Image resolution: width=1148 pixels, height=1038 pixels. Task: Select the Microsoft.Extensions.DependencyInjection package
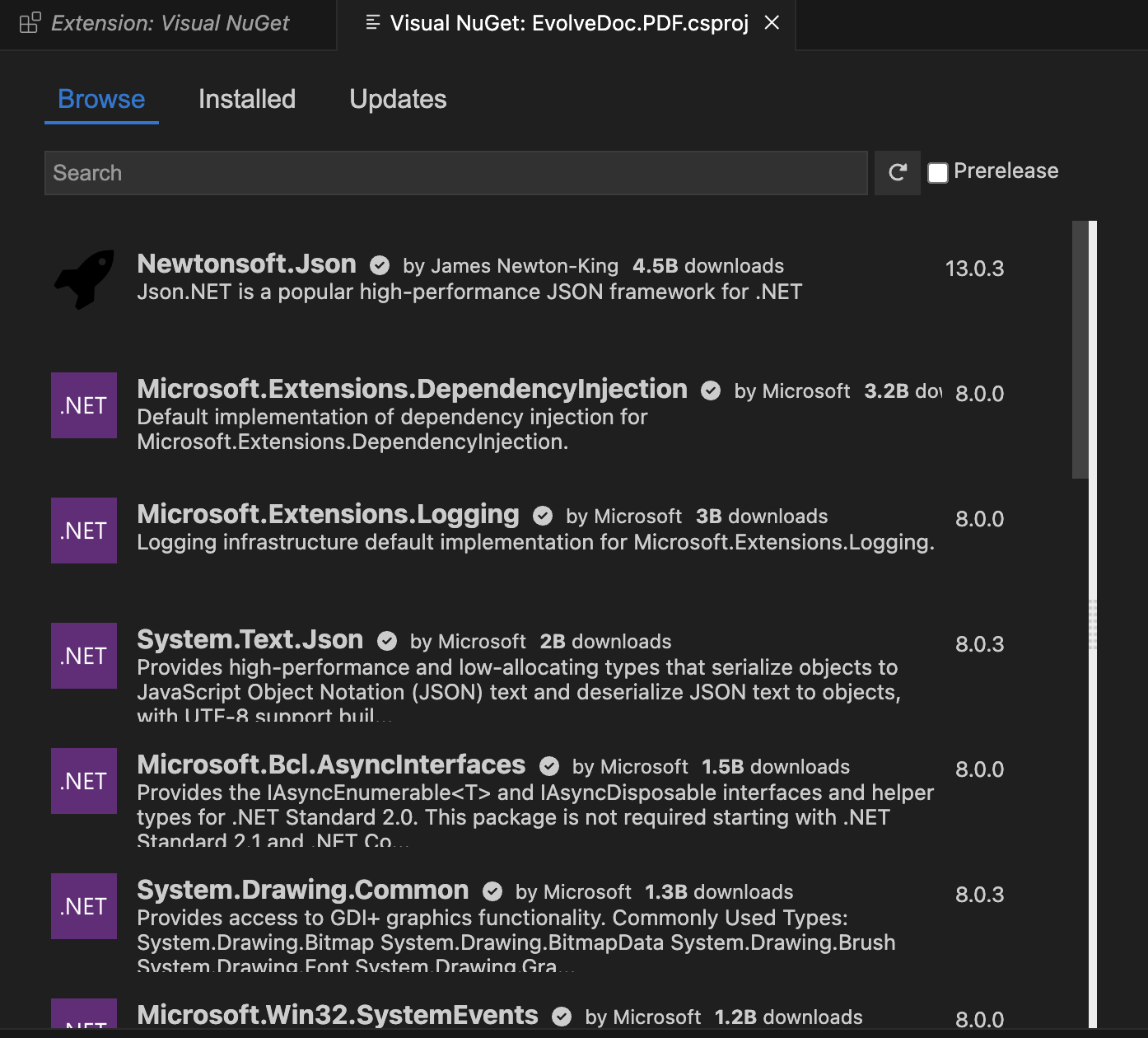coord(412,389)
